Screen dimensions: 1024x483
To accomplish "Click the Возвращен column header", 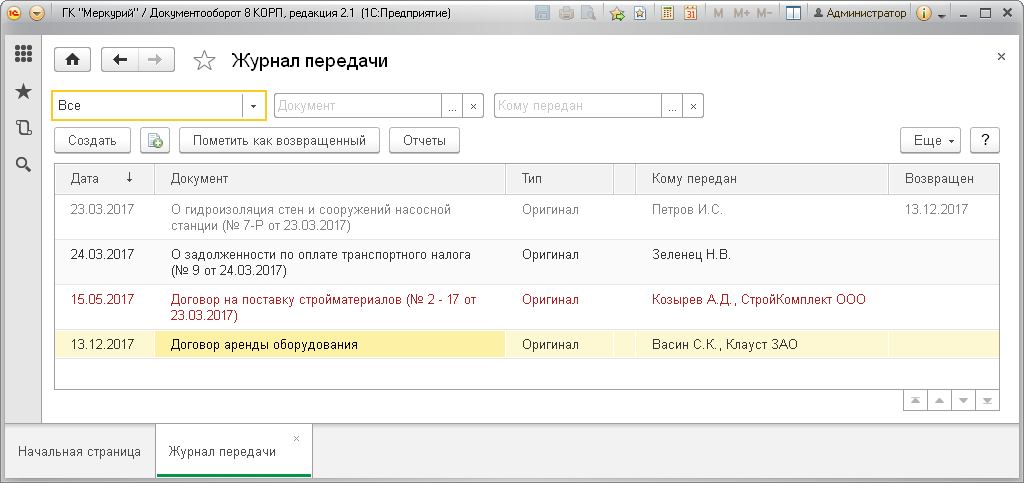I will click(943, 179).
